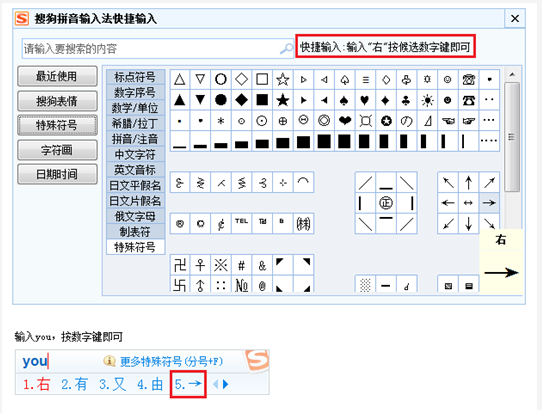
Task: Select the 希腊/拉丁 category
Action: click(135, 123)
